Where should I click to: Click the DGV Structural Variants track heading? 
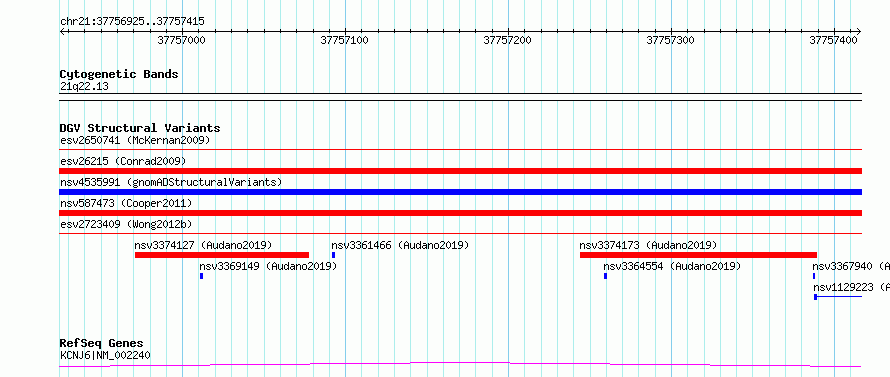[140, 128]
